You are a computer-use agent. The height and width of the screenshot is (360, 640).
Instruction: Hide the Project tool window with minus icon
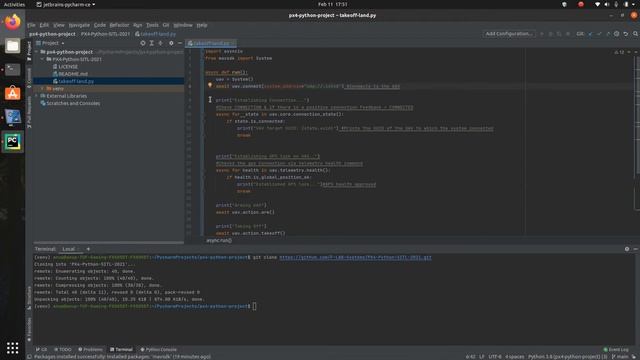tap(180, 43)
